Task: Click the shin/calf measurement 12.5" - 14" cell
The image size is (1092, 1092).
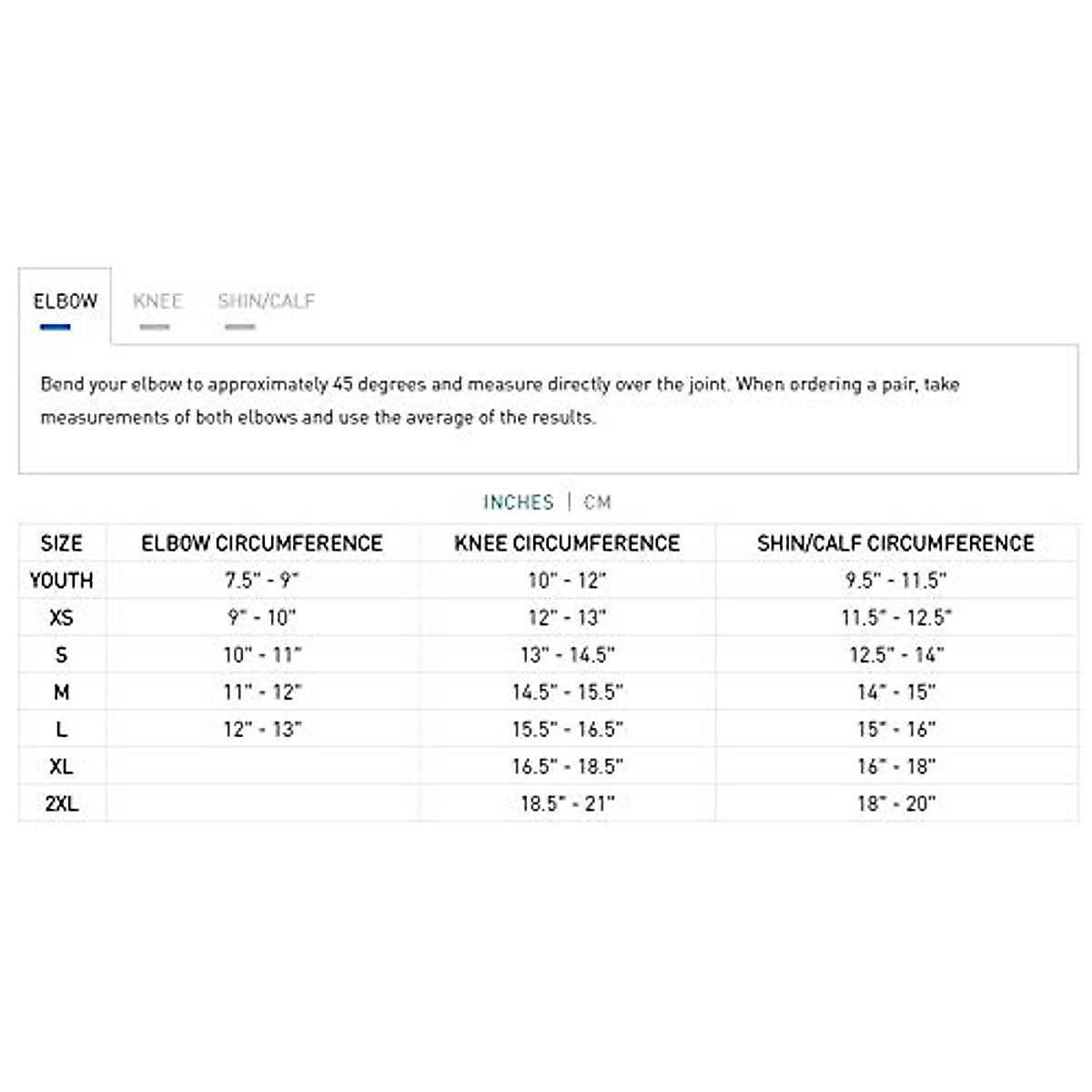Action: click(895, 655)
